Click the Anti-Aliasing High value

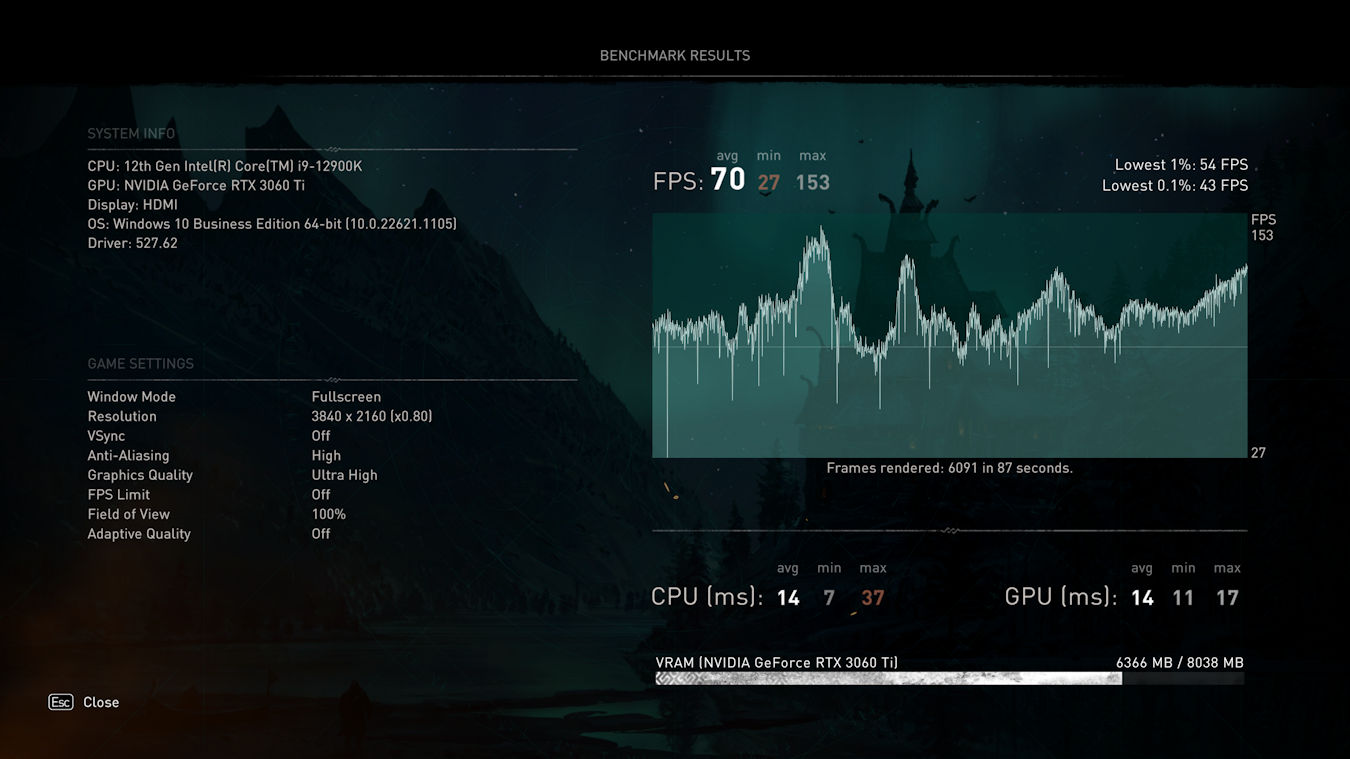tap(326, 455)
